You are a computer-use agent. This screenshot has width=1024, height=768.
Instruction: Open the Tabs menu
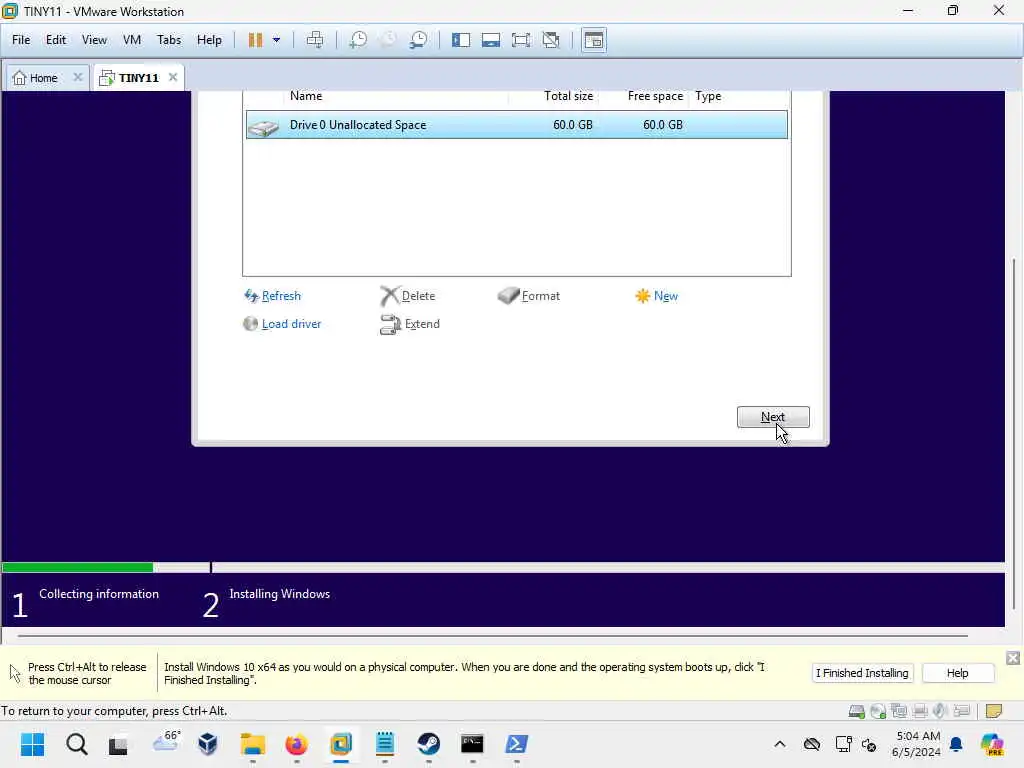[x=168, y=40]
